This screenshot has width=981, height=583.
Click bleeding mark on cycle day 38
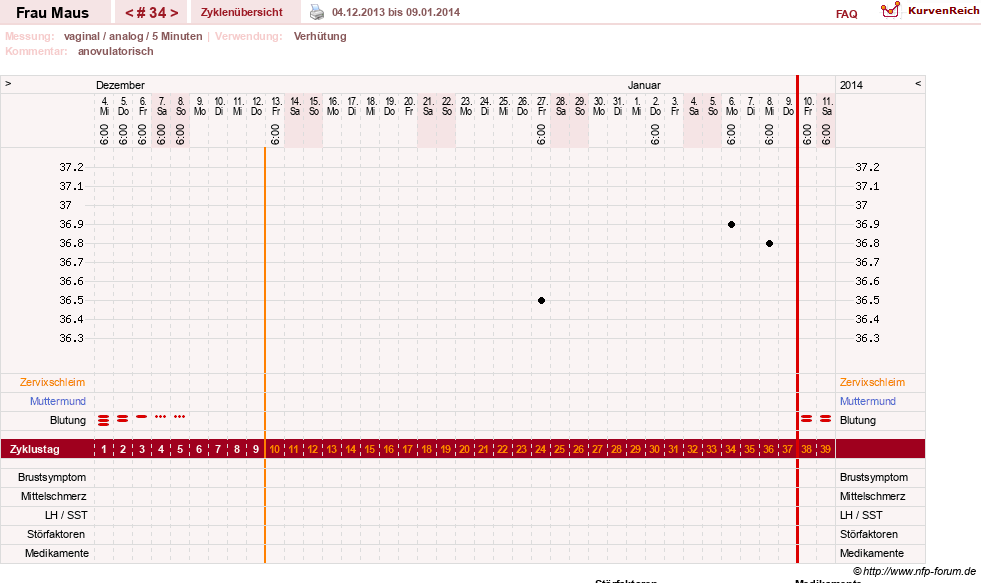click(807, 418)
